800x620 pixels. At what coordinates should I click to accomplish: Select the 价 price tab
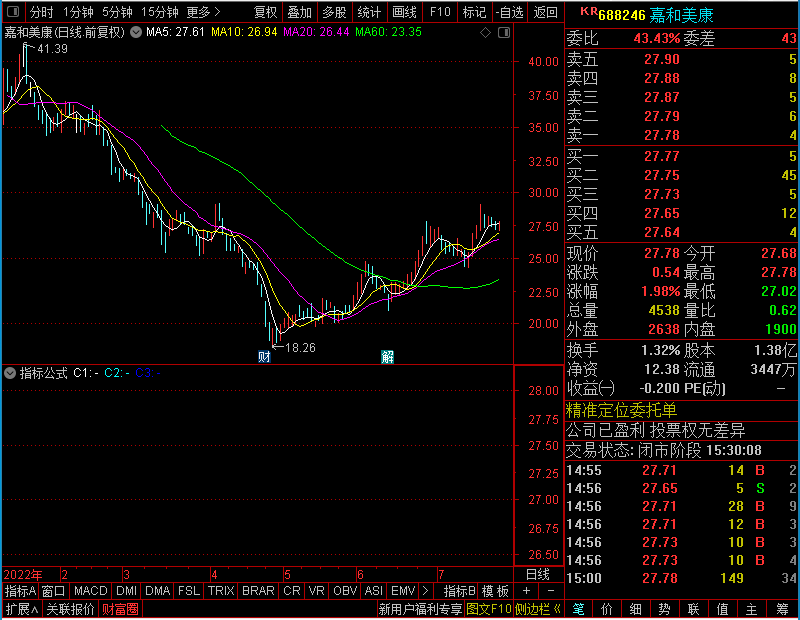[x=607, y=609]
